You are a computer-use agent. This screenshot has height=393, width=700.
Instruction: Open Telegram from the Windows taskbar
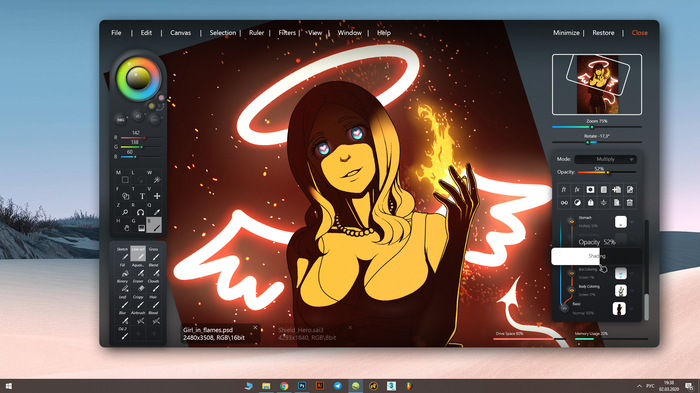338,386
